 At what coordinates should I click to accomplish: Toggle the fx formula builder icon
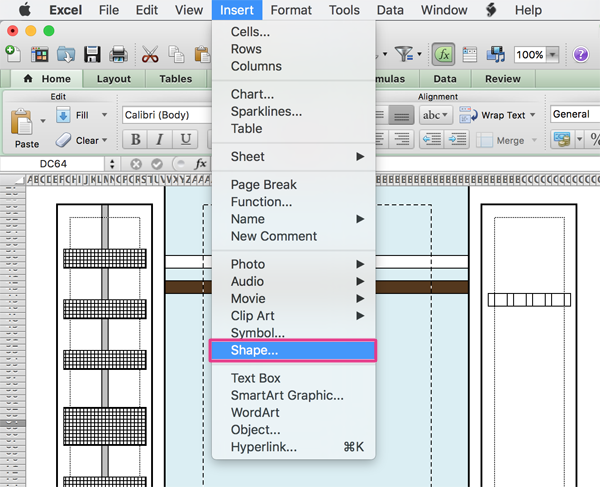[443, 54]
